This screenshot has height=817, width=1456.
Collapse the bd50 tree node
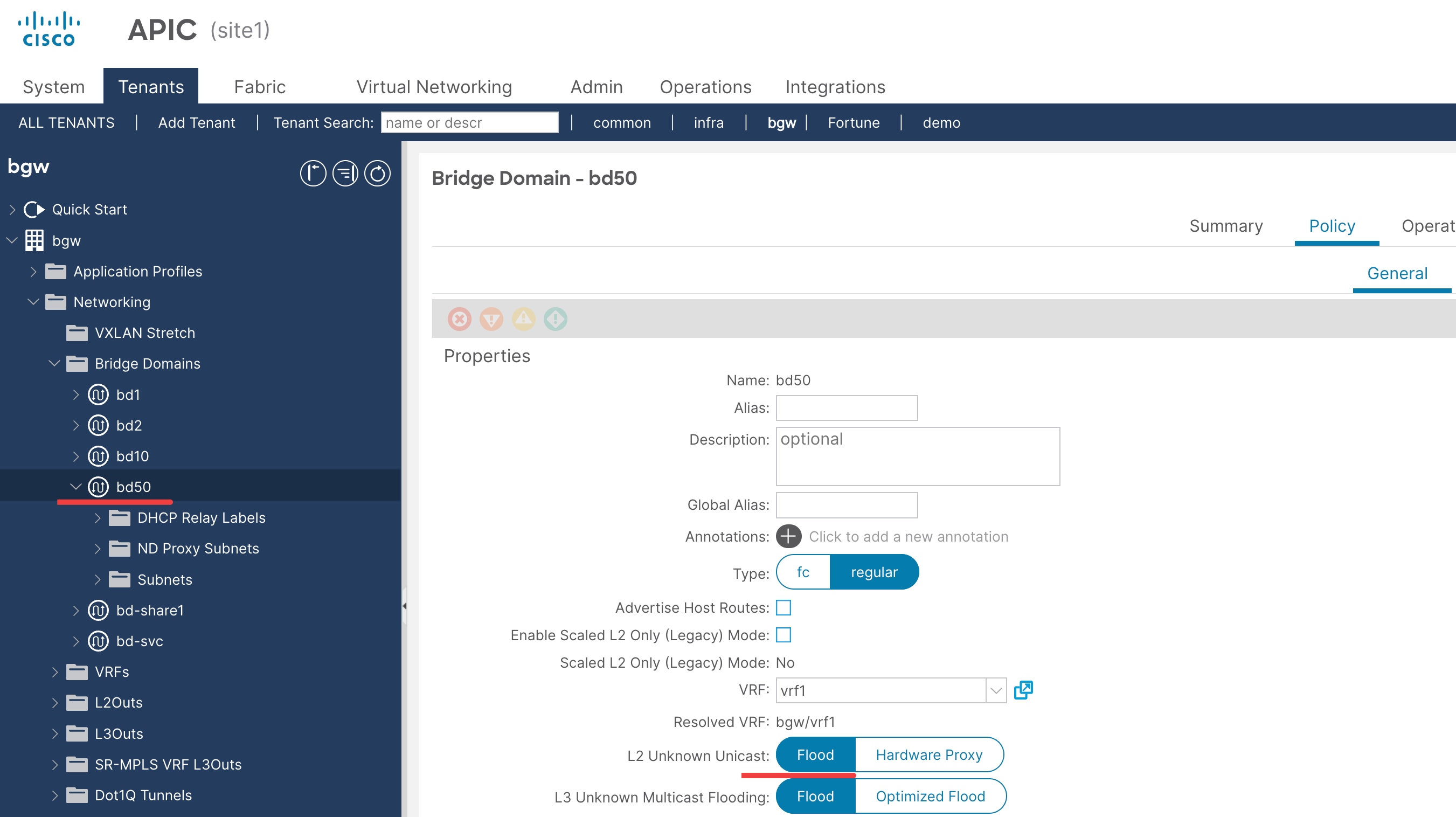pos(77,487)
